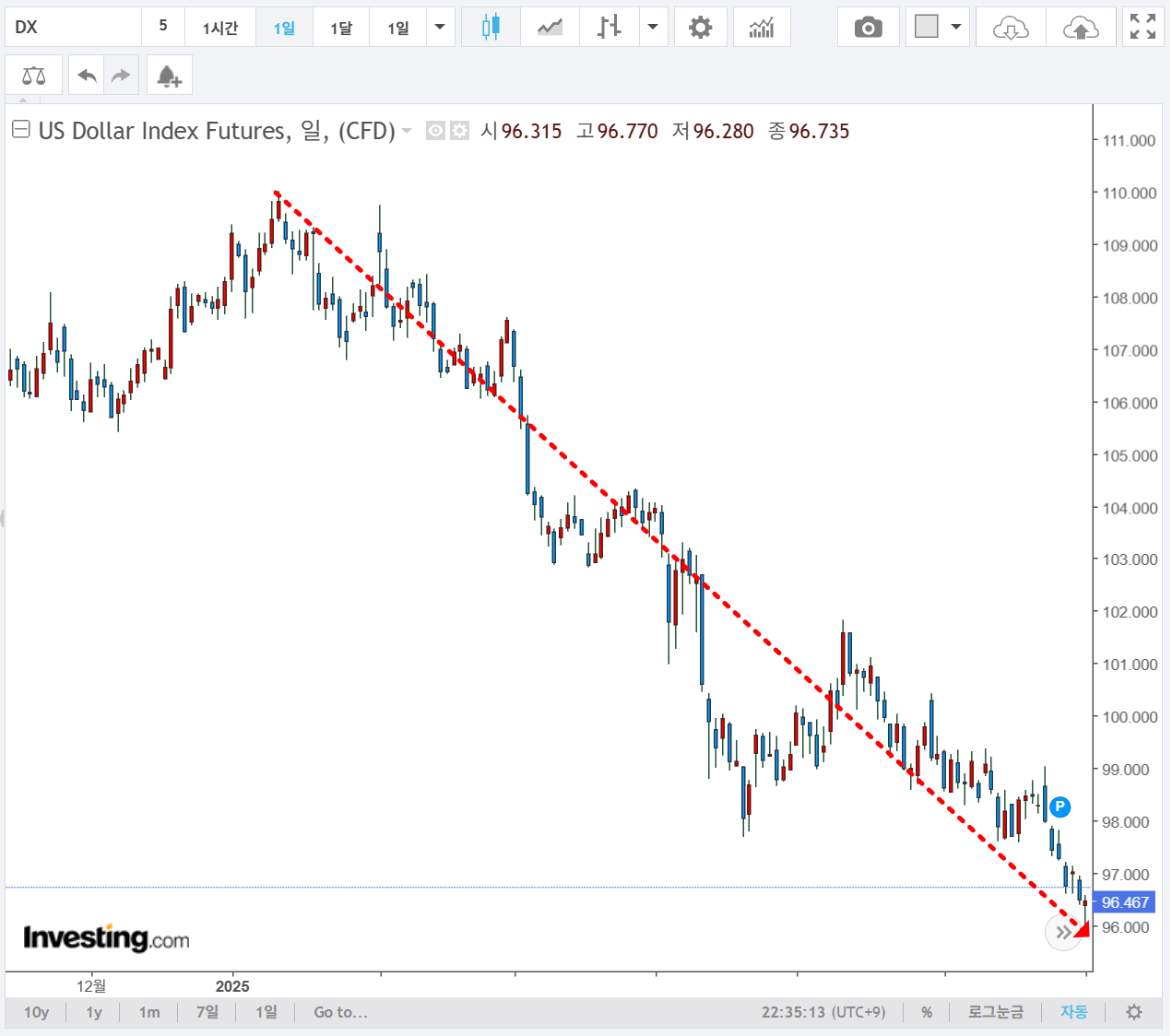Toggle the log scale (로그눈금) option
1172x1036 pixels.
click(995, 1012)
